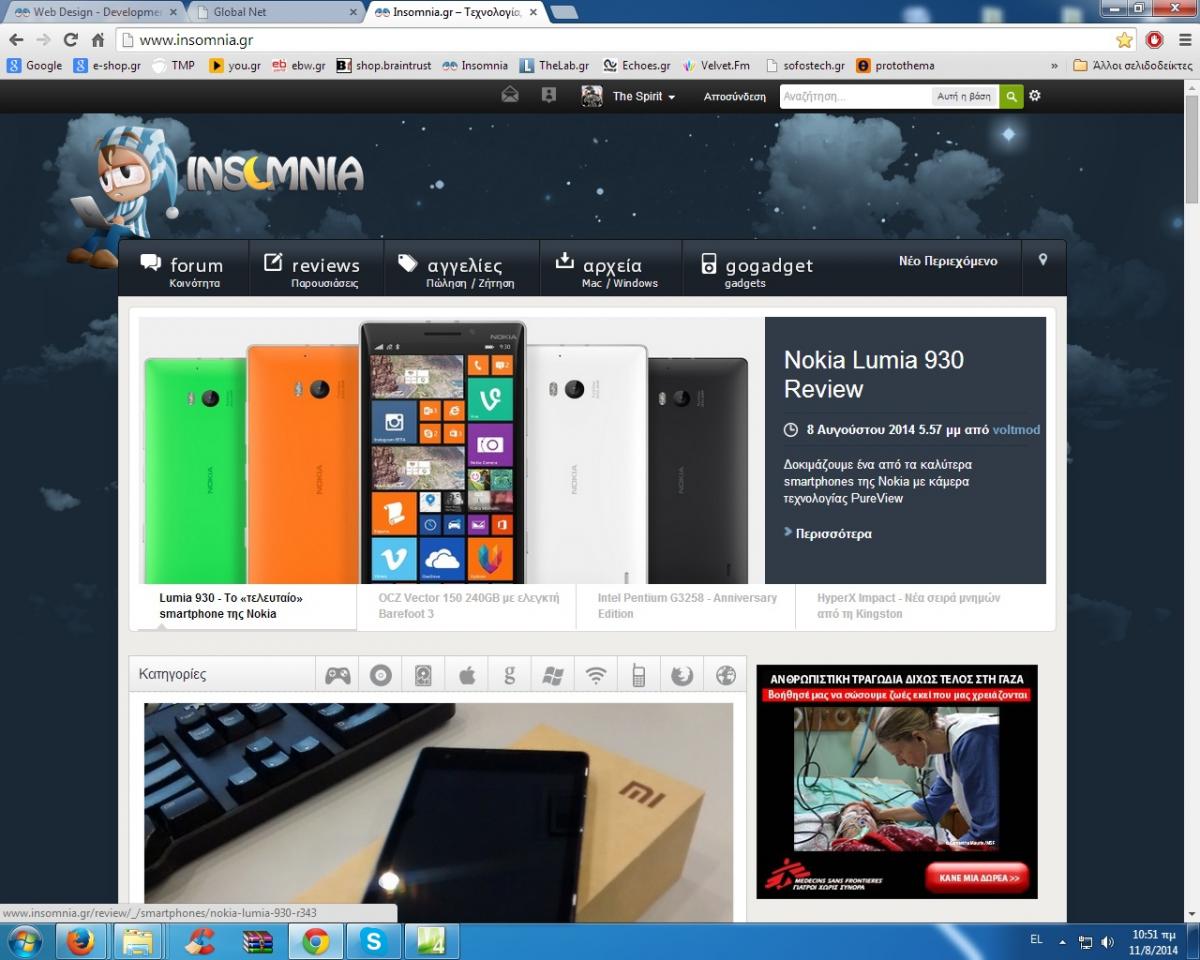Open WinRAR from the taskbar
The height and width of the screenshot is (960, 1200).
click(x=258, y=941)
